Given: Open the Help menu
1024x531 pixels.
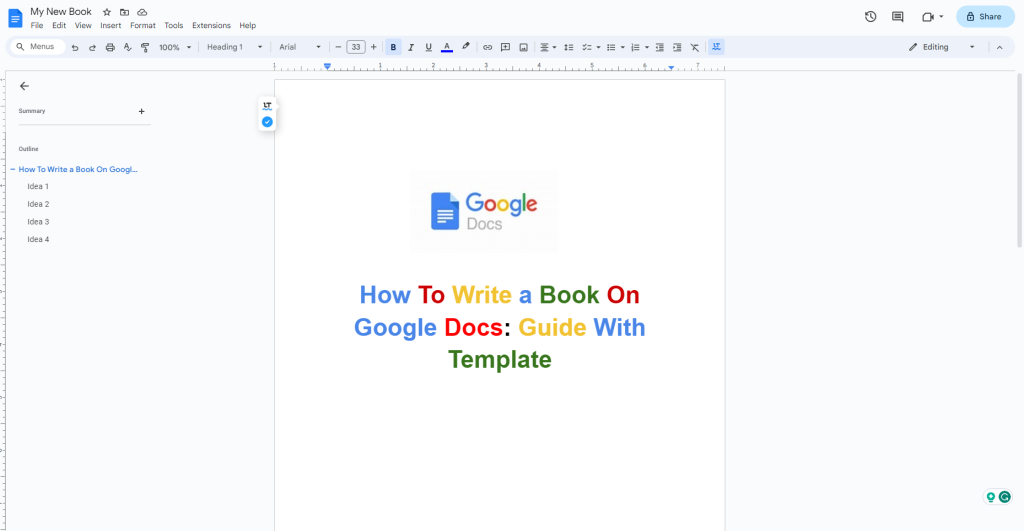Looking at the screenshot, I should click(x=248, y=25).
